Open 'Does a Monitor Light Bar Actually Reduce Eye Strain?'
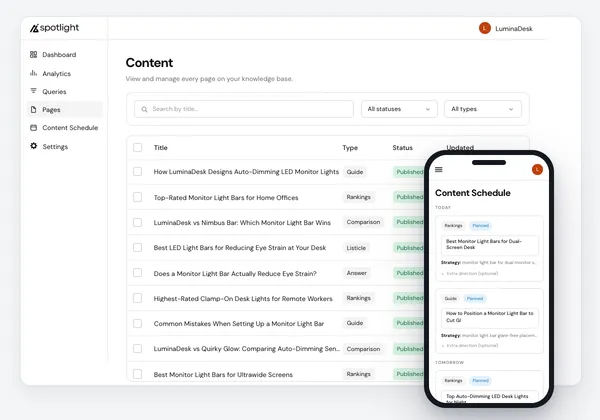 (235, 273)
